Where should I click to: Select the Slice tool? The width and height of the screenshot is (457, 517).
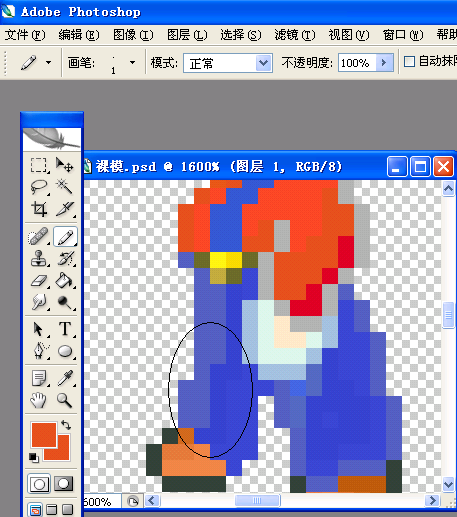[65, 209]
